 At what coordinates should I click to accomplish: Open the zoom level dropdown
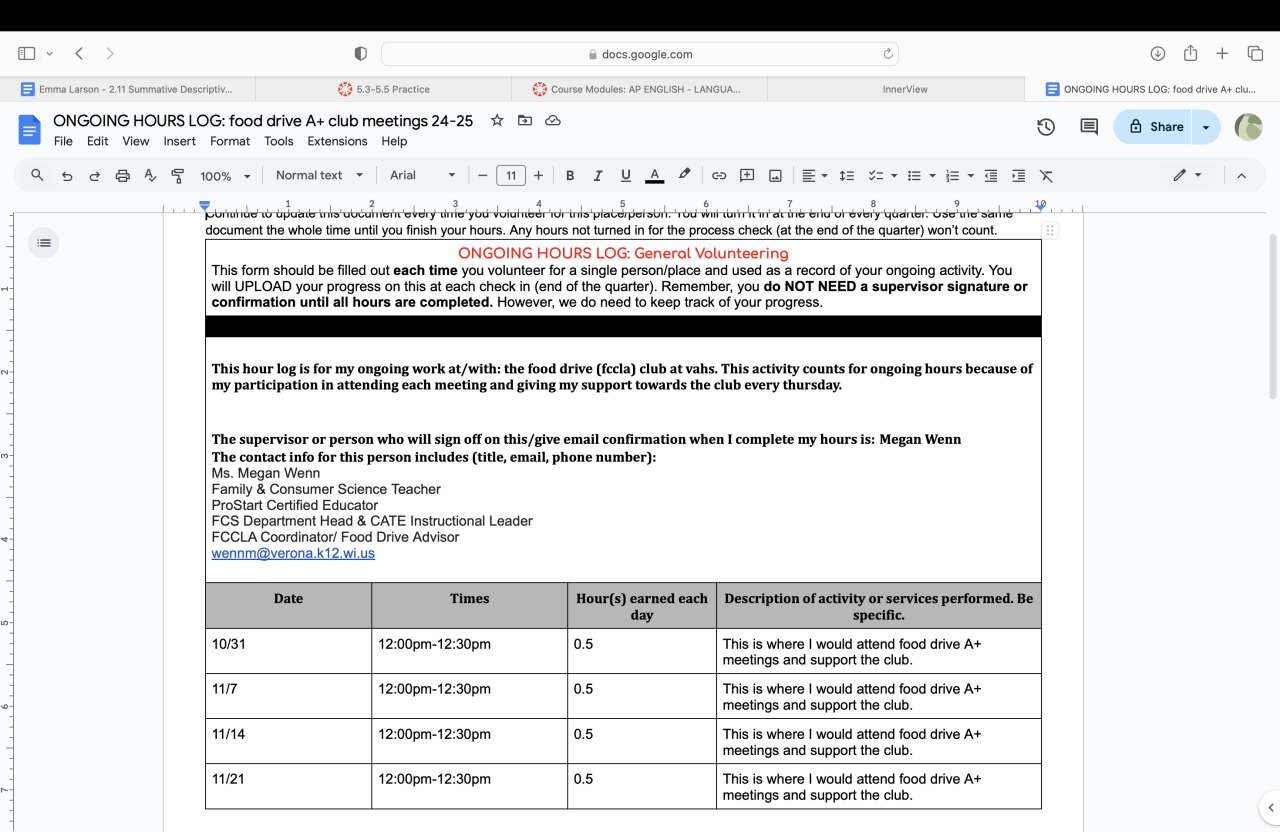point(225,176)
